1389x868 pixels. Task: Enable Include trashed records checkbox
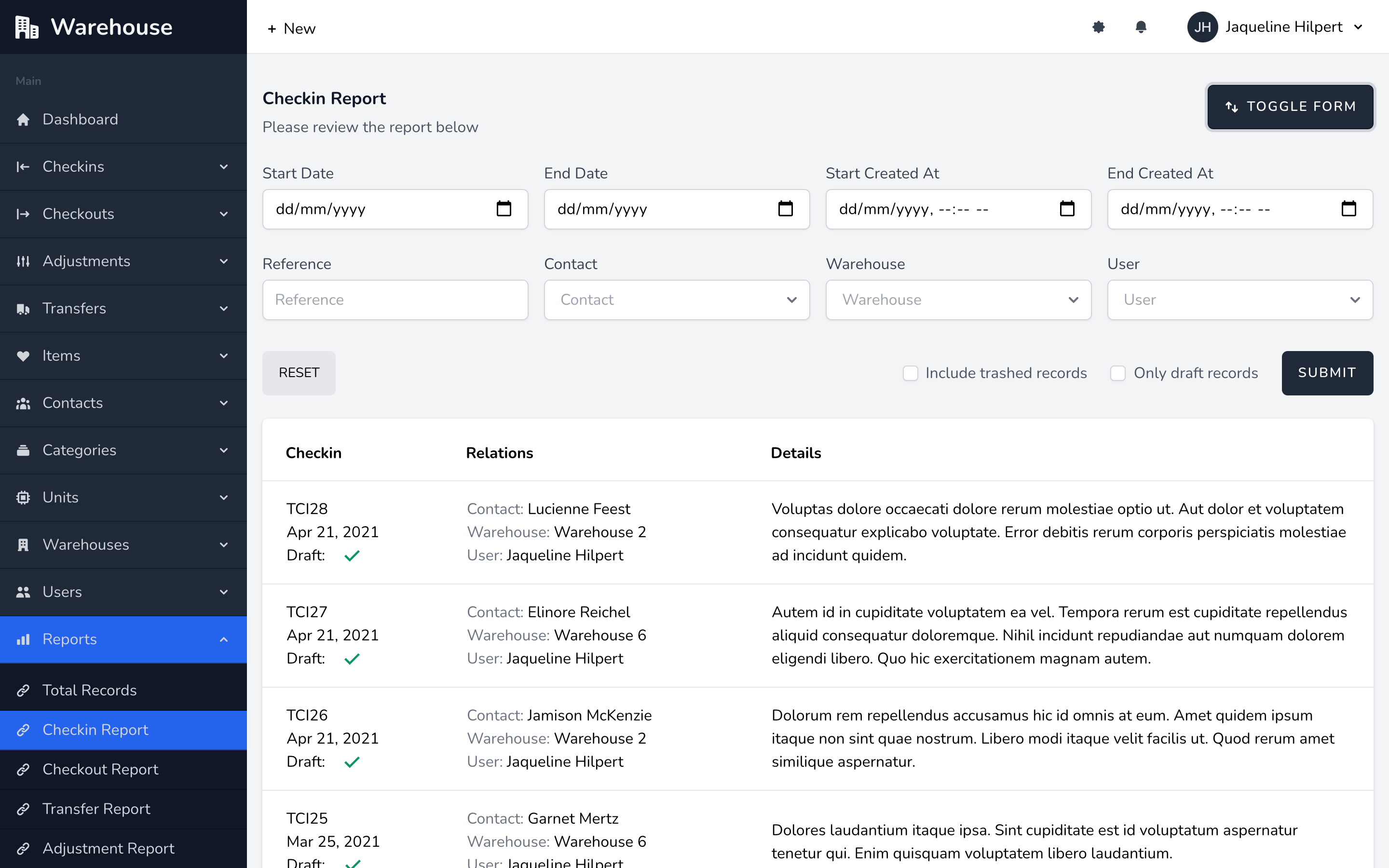click(x=910, y=373)
